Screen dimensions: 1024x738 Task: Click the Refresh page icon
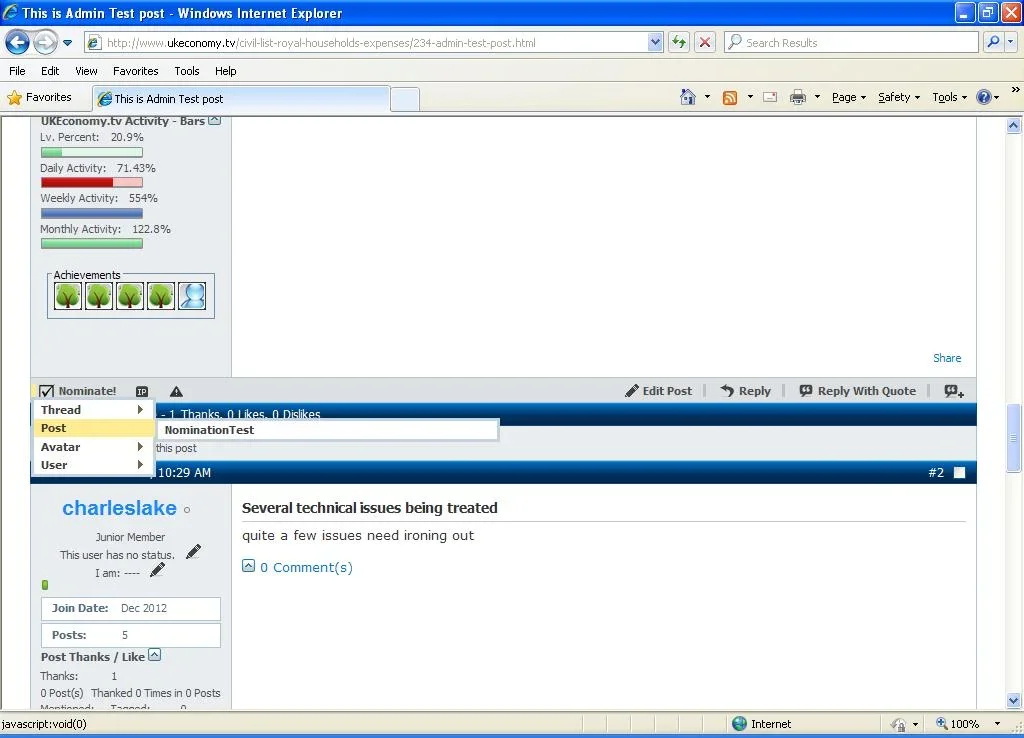(x=679, y=42)
